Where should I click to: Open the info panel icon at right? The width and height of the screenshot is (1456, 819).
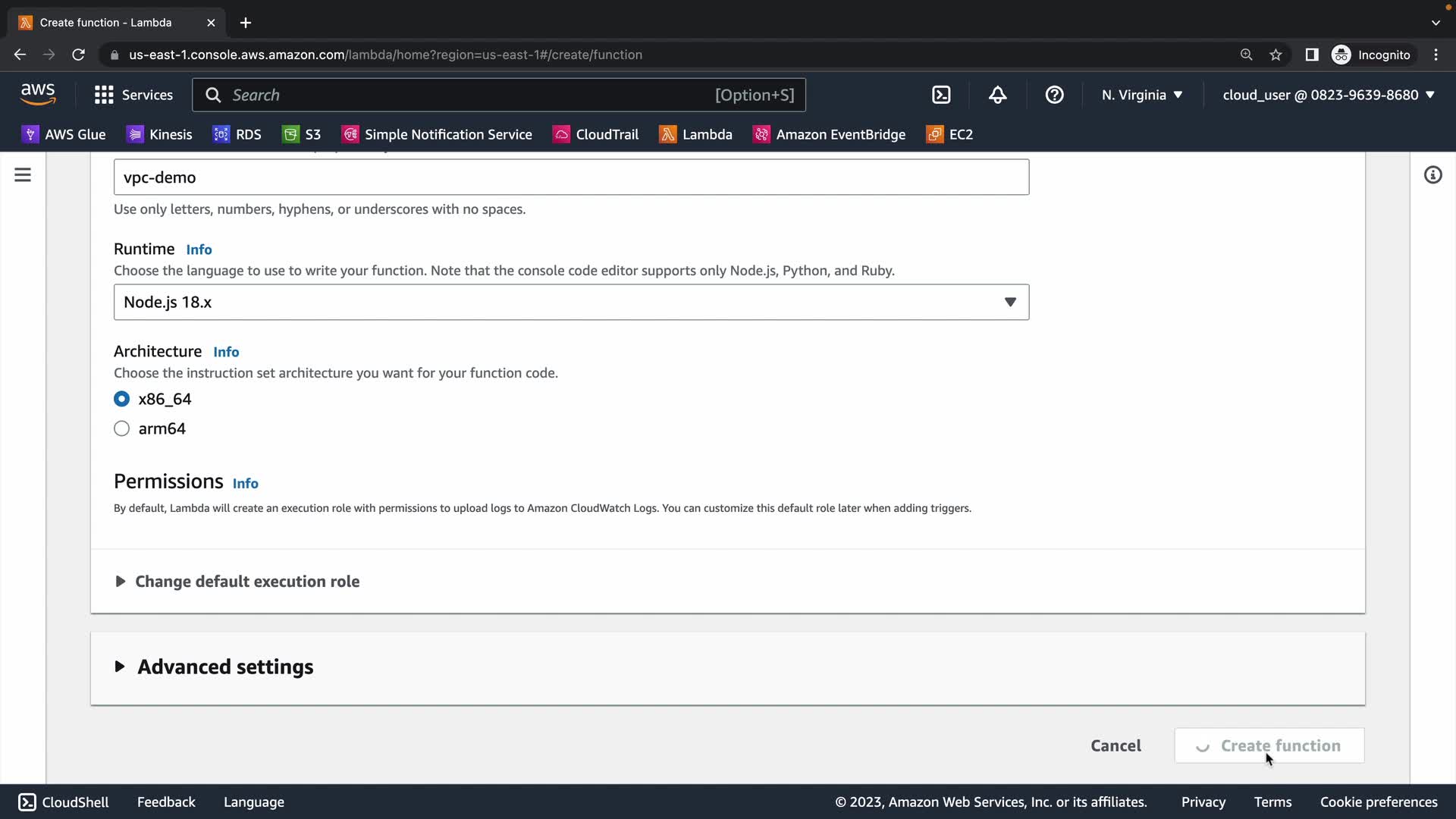1432,175
